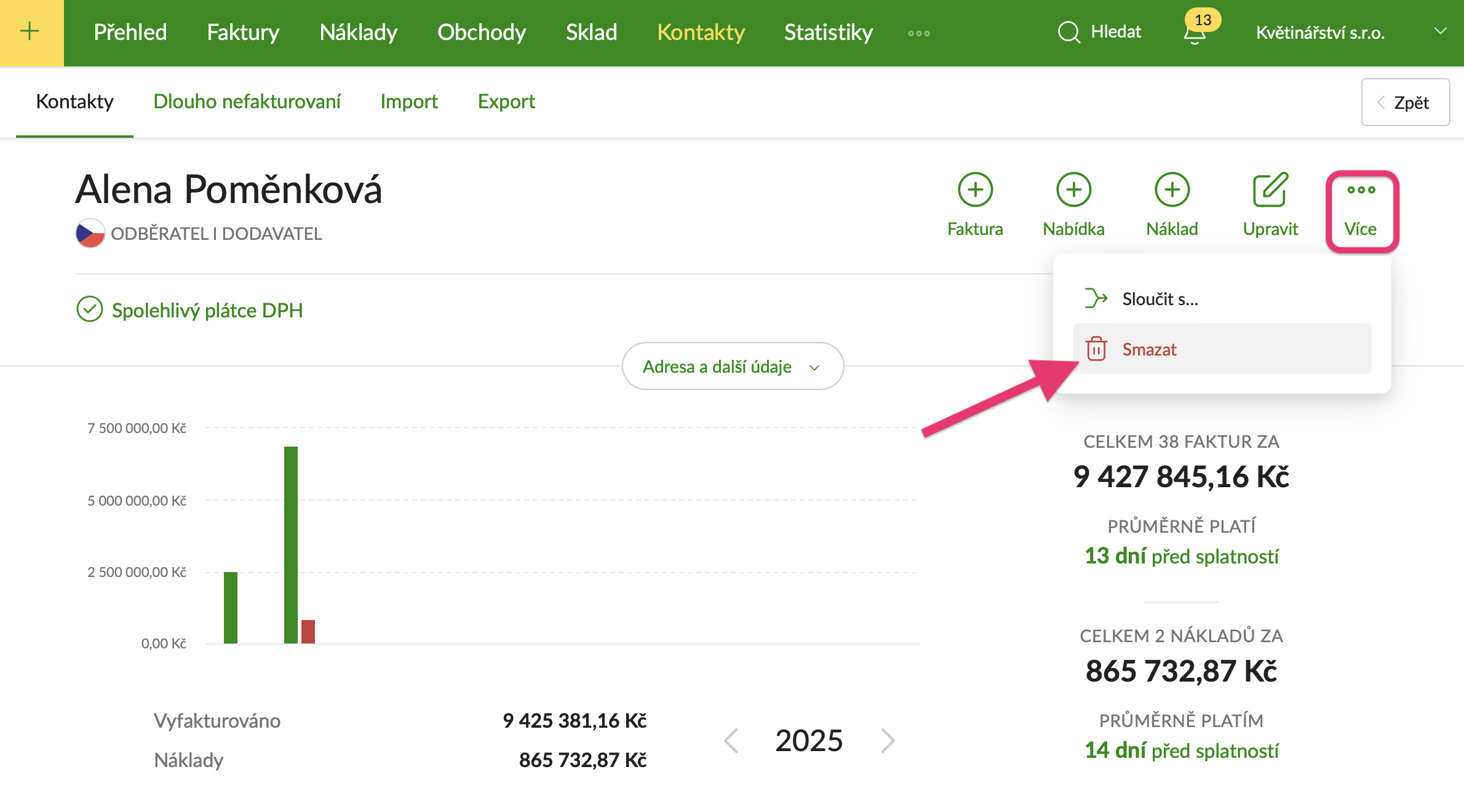Click CELKEM 38 FAKTUR ZA label
The width and height of the screenshot is (1464, 812).
(x=1181, y=442)
